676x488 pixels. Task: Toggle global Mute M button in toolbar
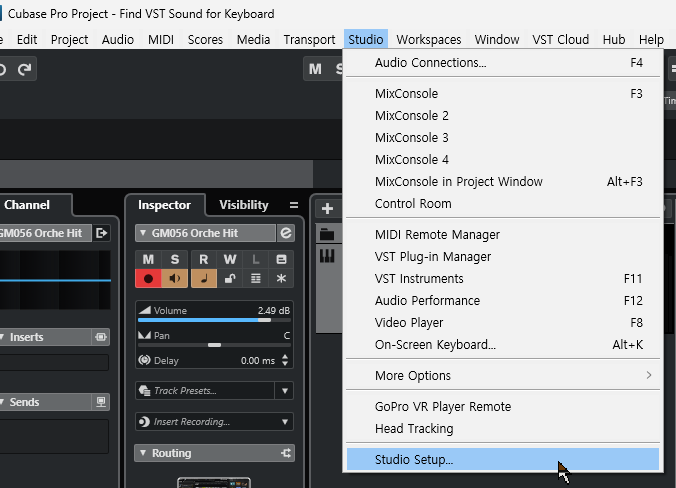click(x=315, y=69)
